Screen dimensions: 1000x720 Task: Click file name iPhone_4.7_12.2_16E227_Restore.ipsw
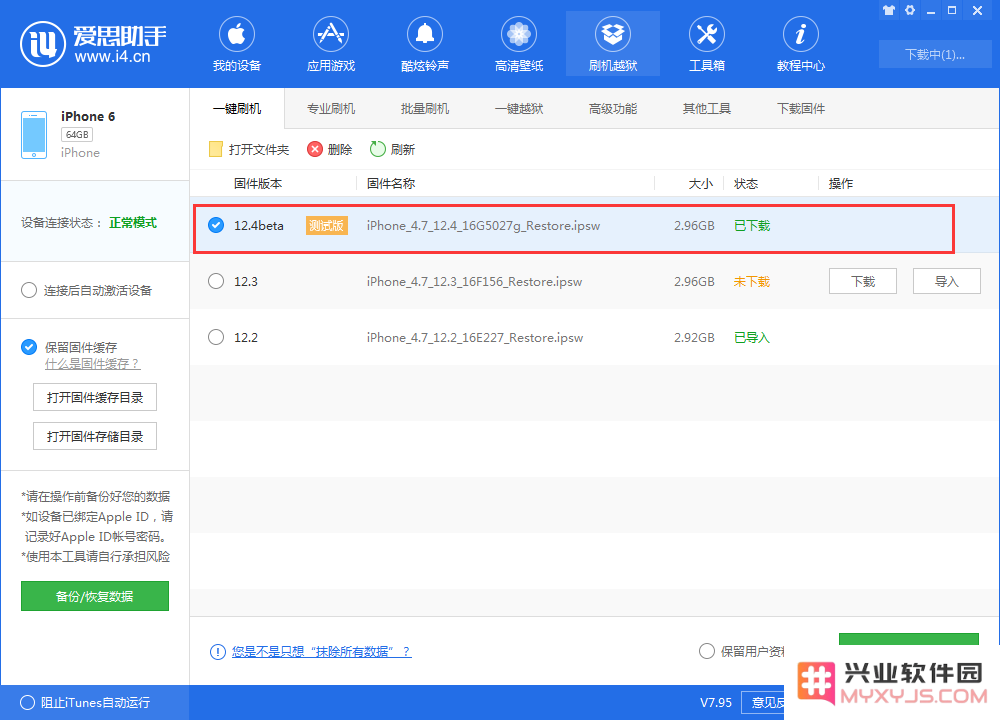tap(475, 338)
